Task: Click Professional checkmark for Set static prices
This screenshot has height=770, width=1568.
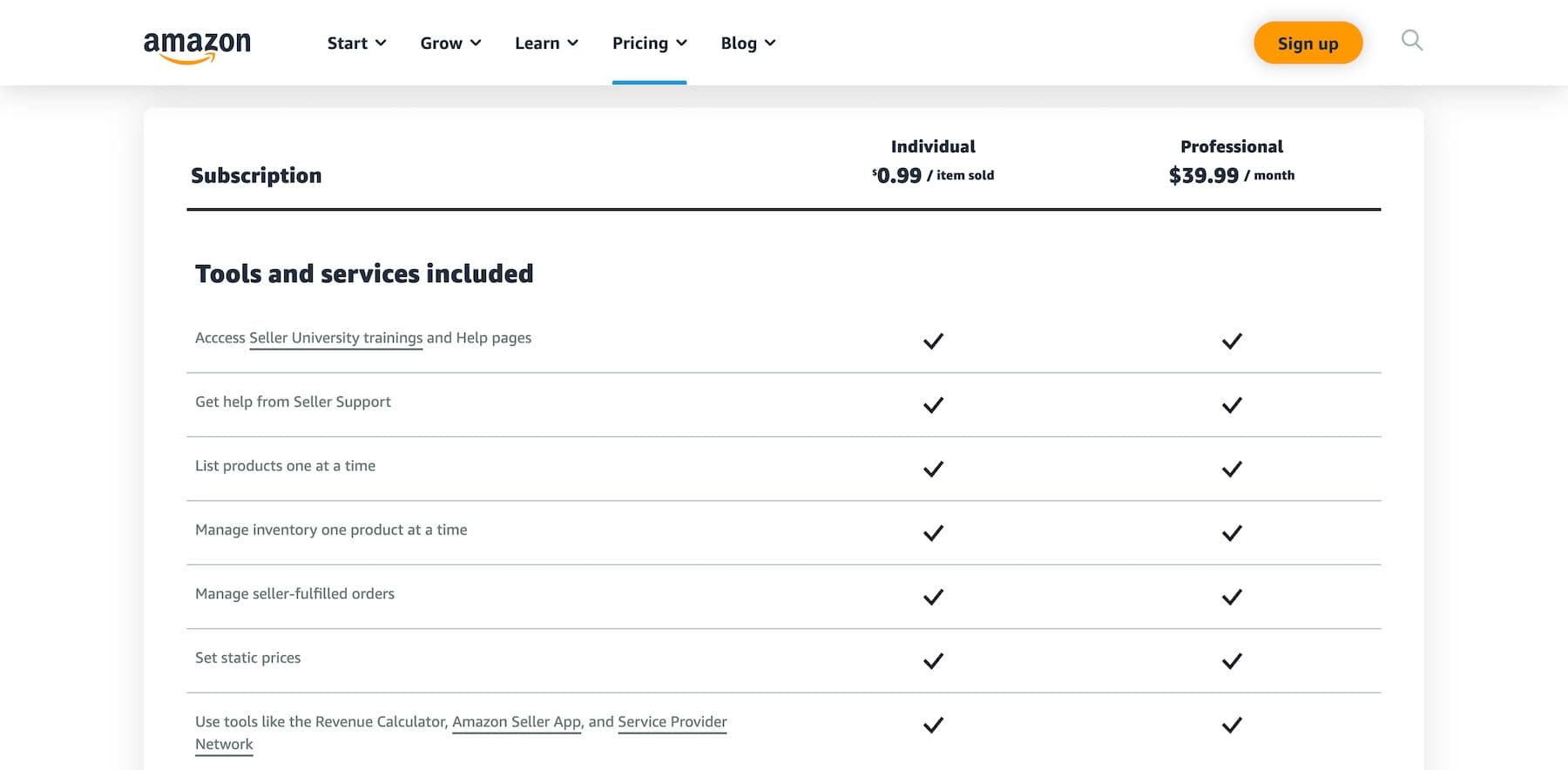Action: click(x=1231, y=661)
